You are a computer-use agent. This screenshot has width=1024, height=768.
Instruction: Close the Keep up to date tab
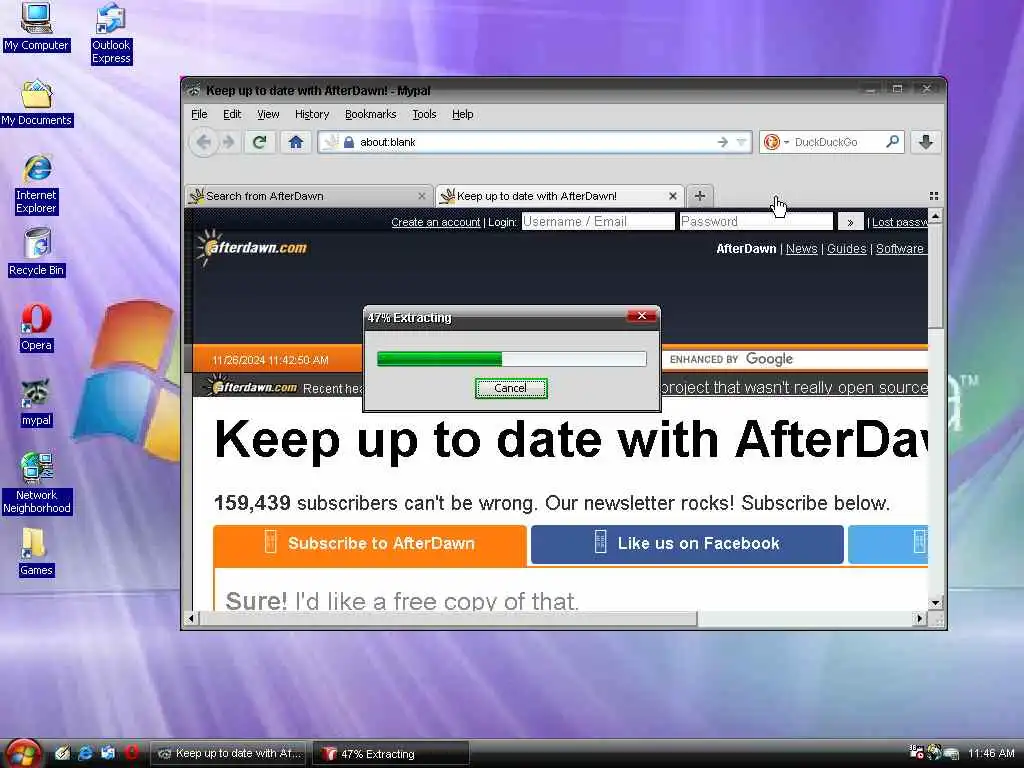coord(673,196)
